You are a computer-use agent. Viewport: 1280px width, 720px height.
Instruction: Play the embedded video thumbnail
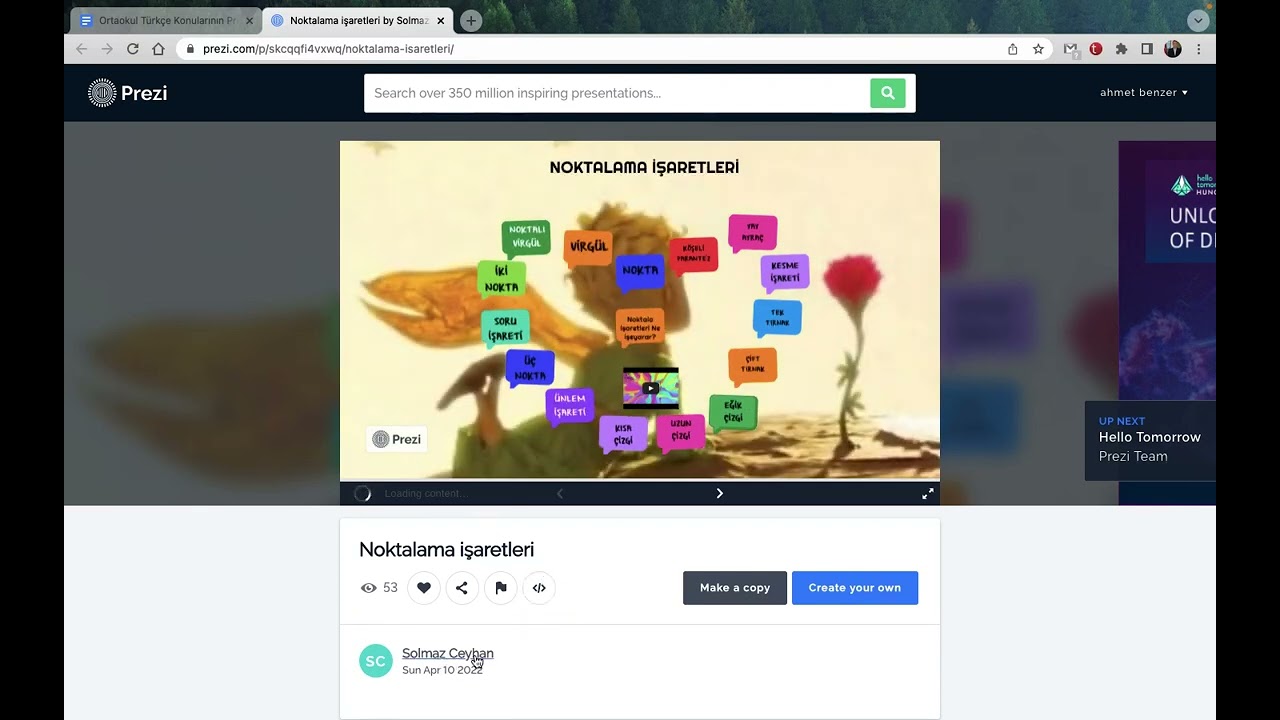(651, 389)
